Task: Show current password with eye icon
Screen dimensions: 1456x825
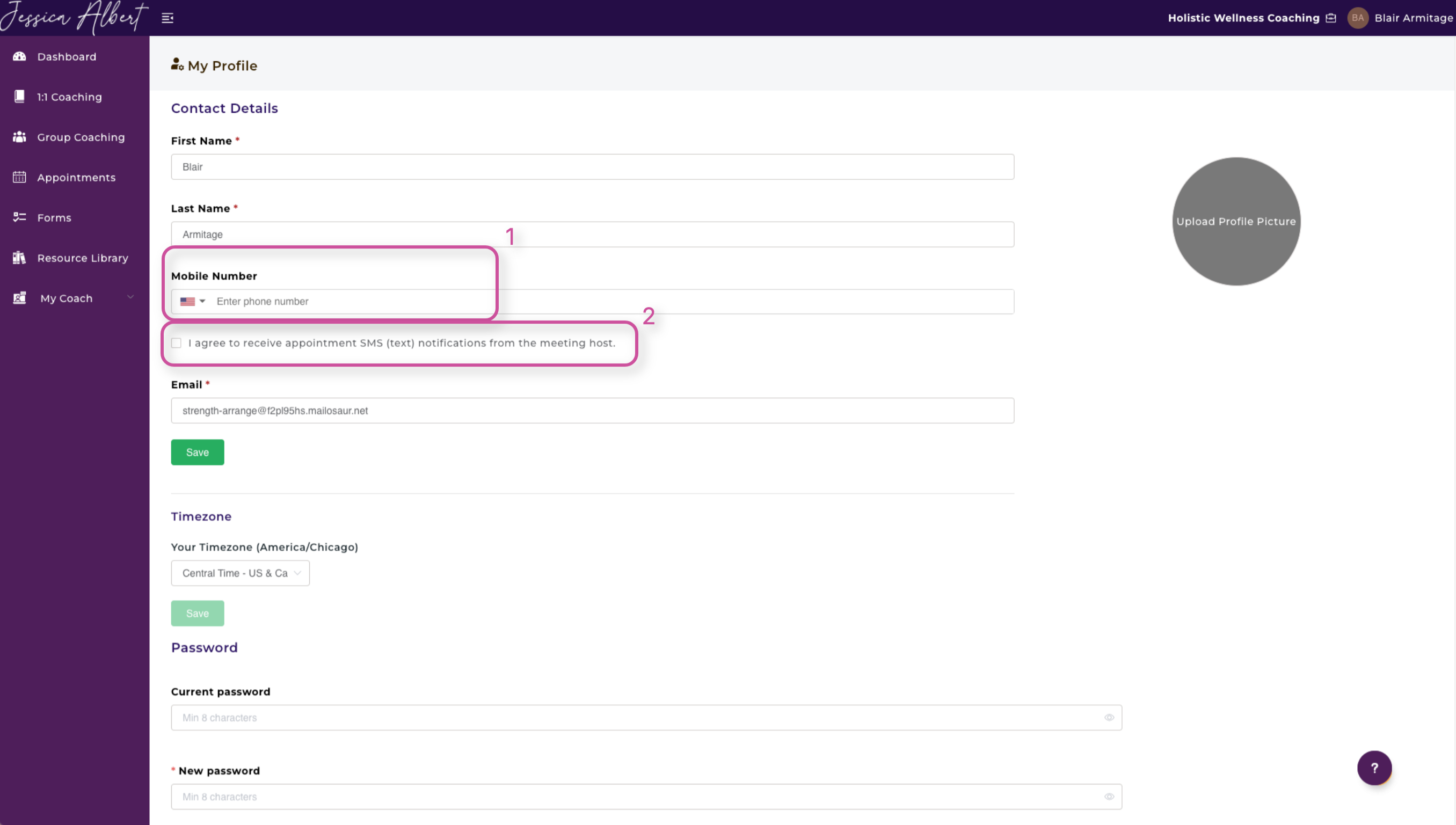Action: [x=1109, y=717]
